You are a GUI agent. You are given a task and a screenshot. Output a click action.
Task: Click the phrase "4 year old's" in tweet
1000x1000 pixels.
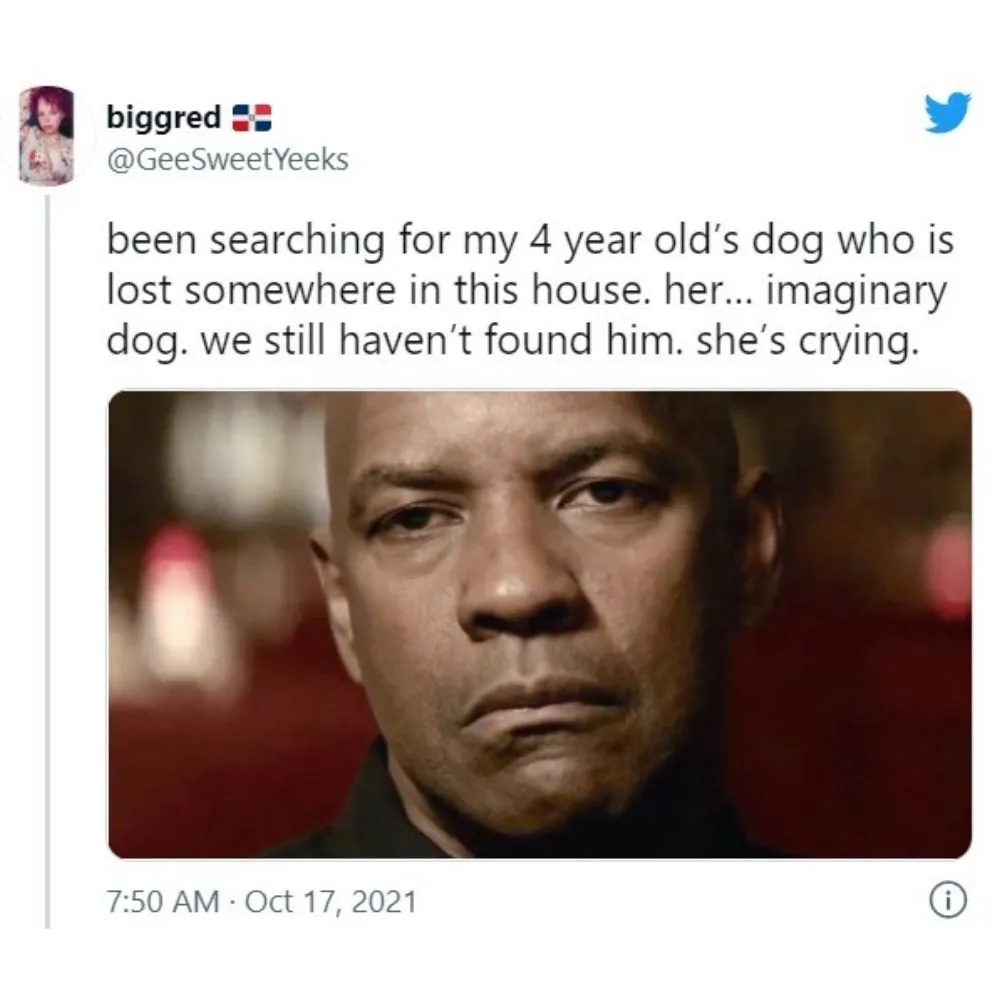(x=638, y=242)
